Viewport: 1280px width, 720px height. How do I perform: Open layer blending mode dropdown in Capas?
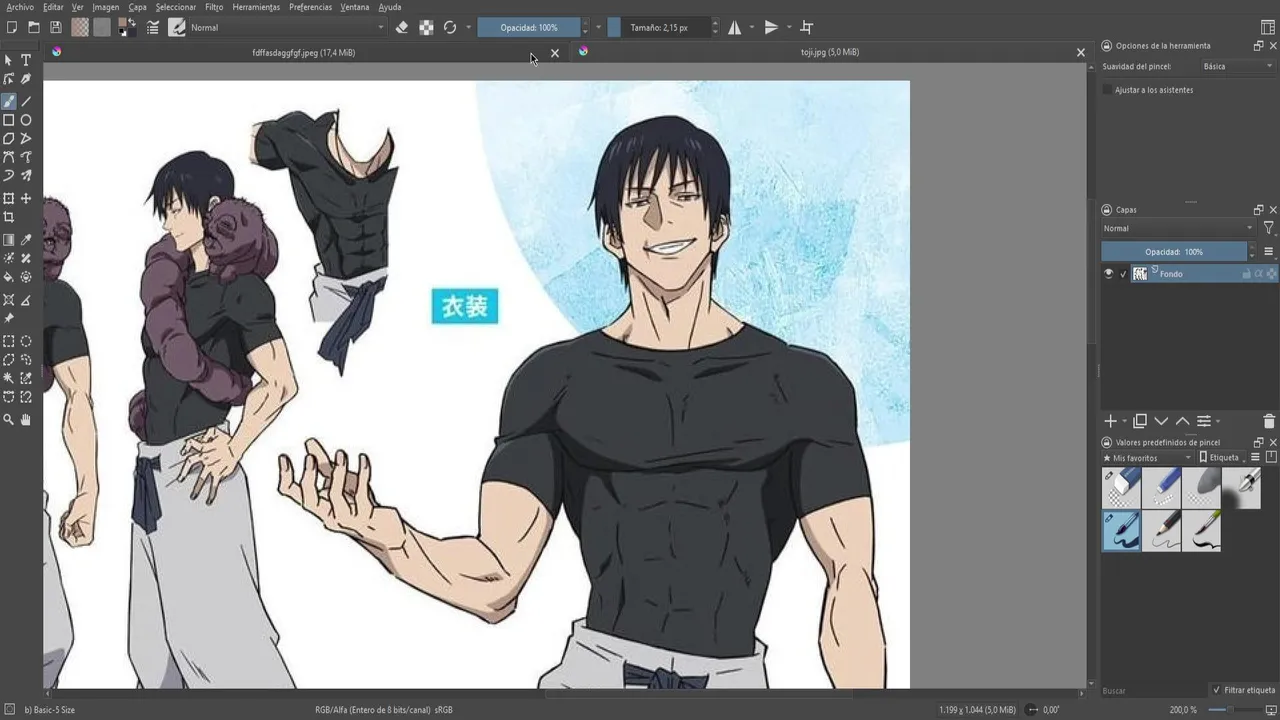click(x=1178, y=228)
